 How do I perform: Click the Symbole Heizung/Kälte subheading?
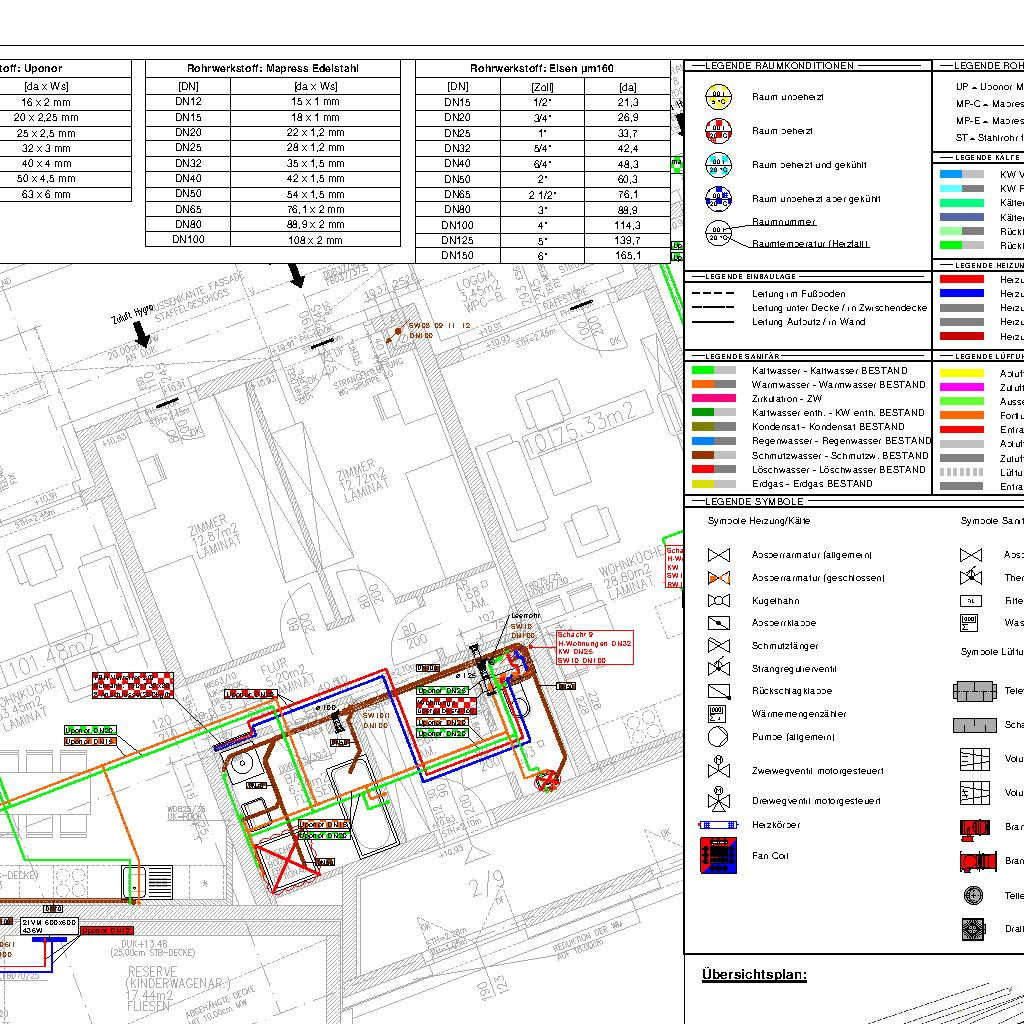(x=759, y=521)
